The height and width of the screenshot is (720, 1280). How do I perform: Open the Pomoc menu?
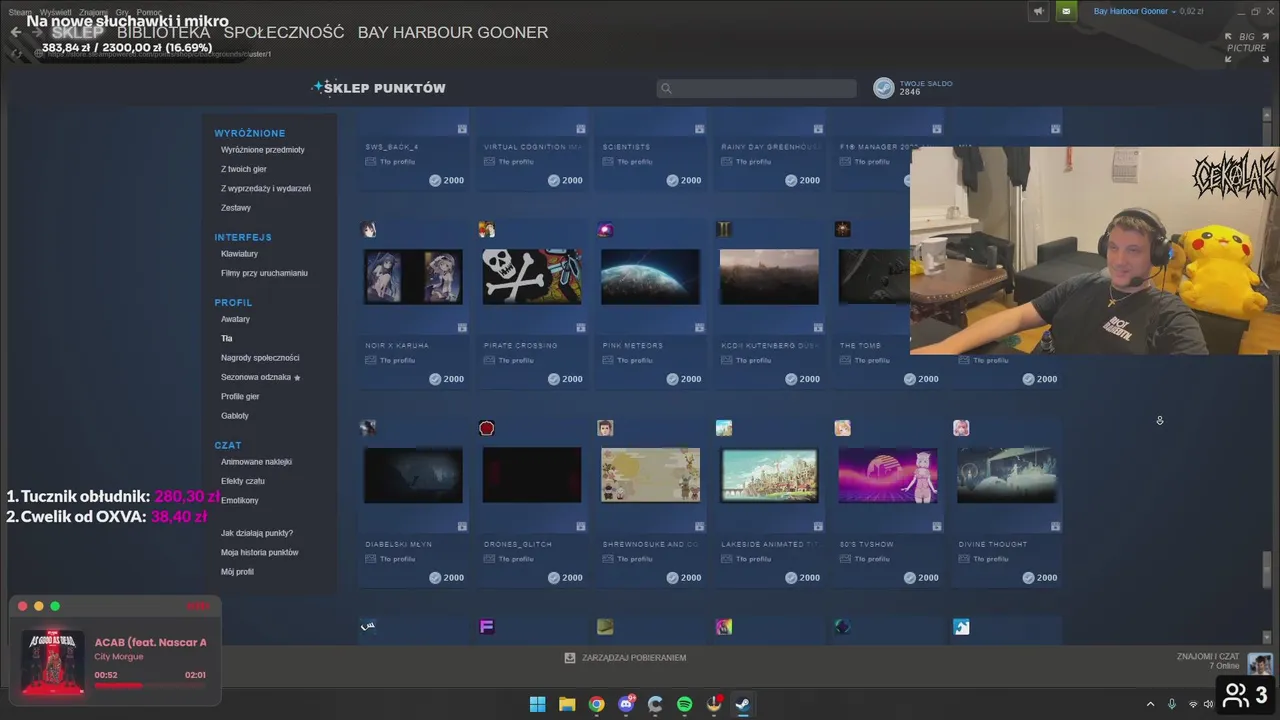(149, 12)
